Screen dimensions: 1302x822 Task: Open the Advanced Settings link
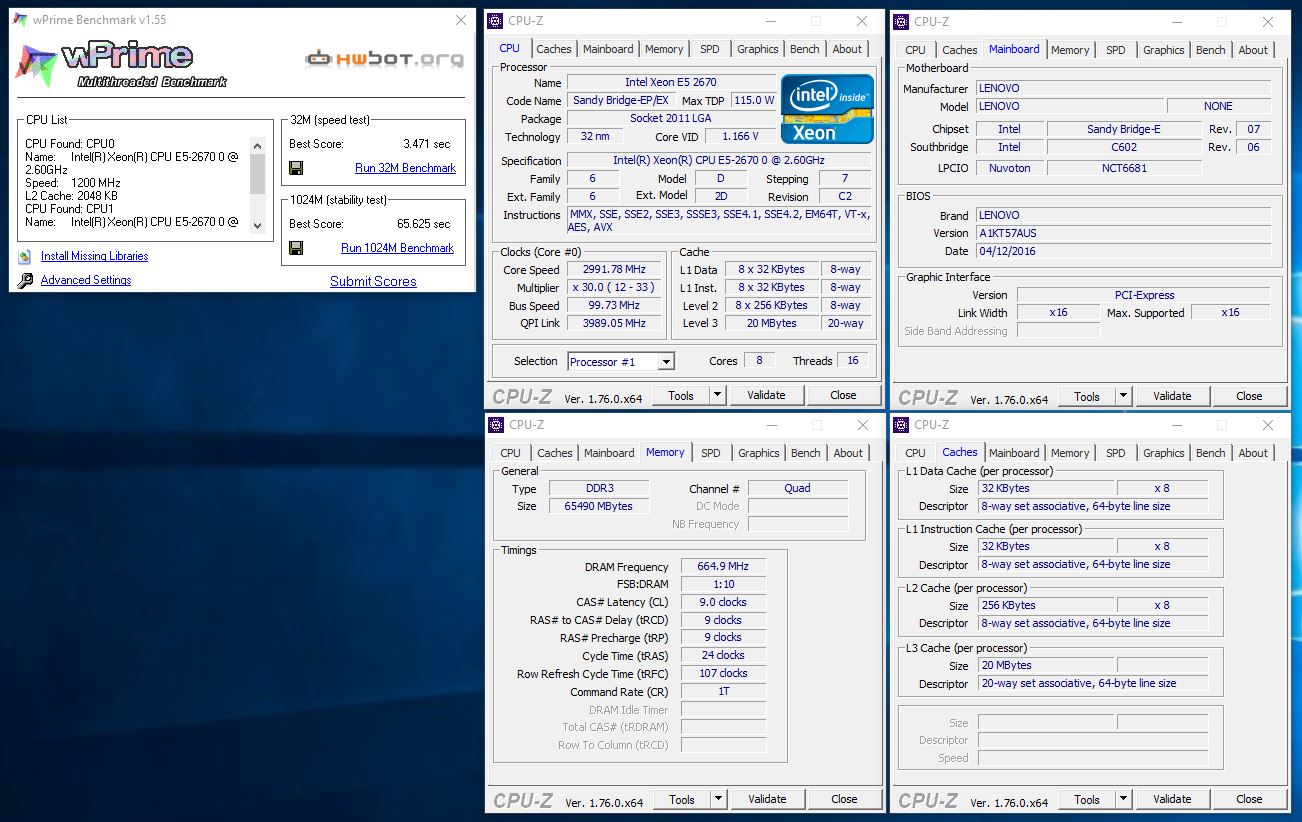pos(86,280)
